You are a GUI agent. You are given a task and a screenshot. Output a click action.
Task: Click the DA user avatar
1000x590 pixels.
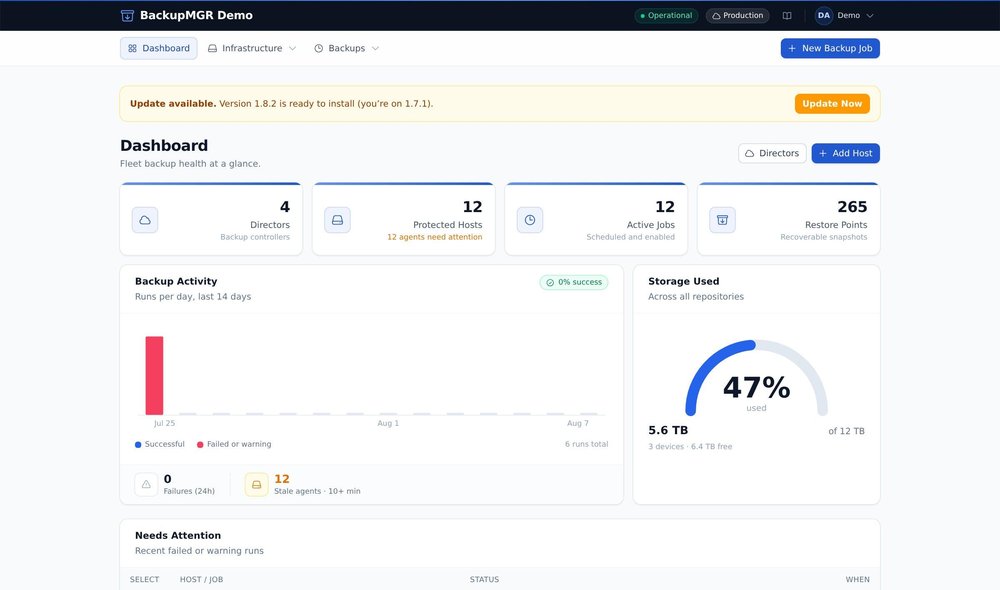[823, 15]
